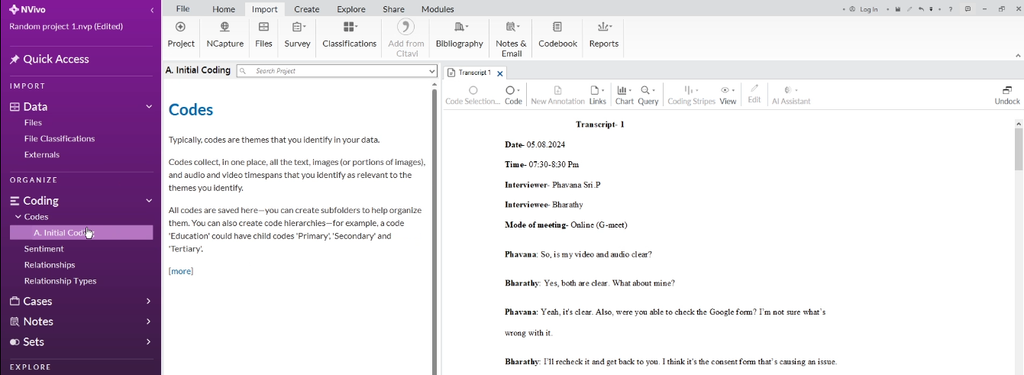The width and height of the screenshot is (1024, 375).
Task: Close the Transcript 1 tab
Action: click(500, 73)
